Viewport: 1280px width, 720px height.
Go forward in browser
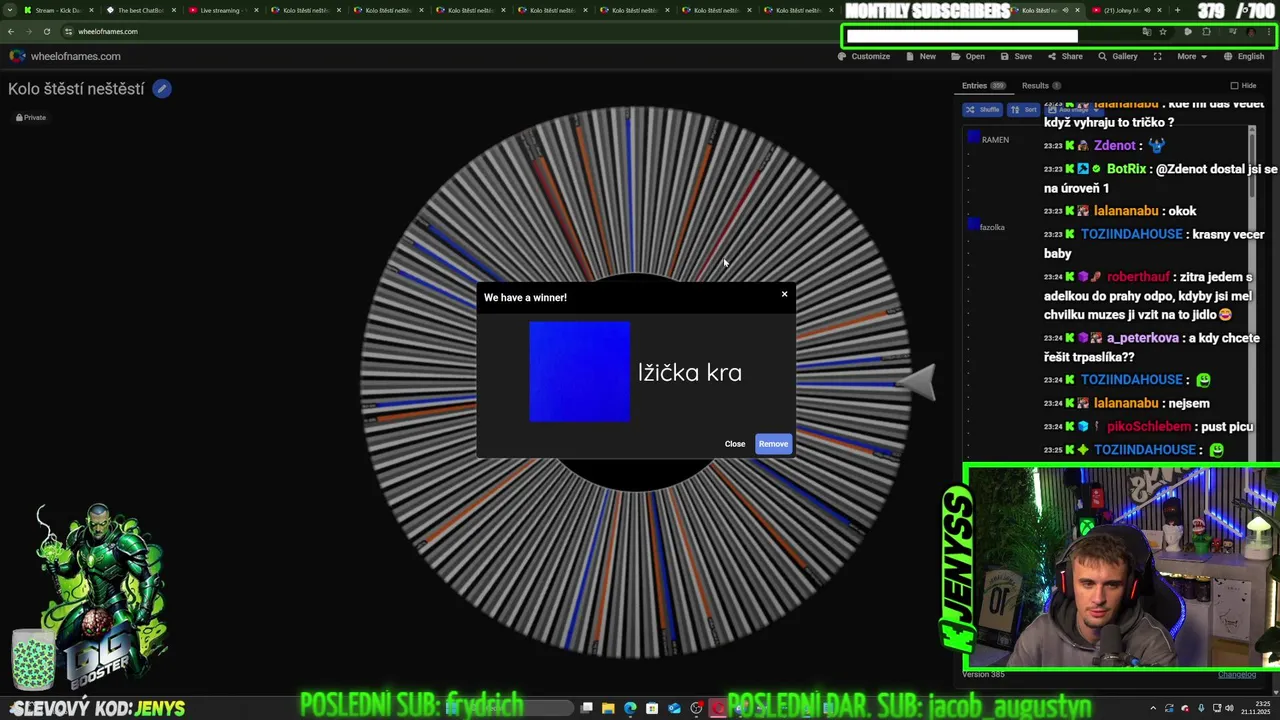[28, 31]
